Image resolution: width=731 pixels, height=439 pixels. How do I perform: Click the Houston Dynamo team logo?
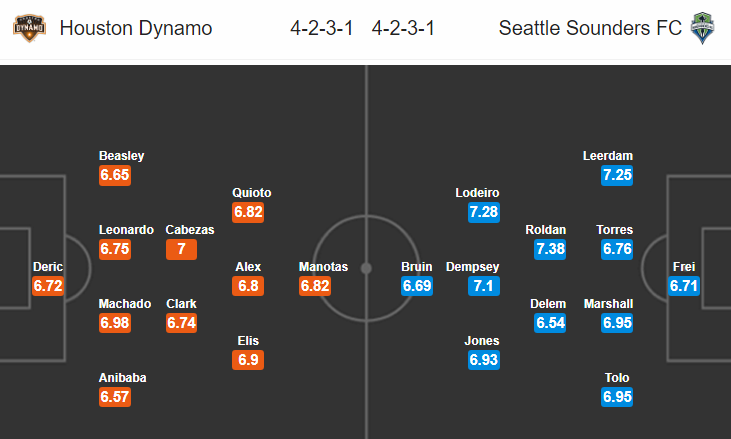click(x=28, y=27)
